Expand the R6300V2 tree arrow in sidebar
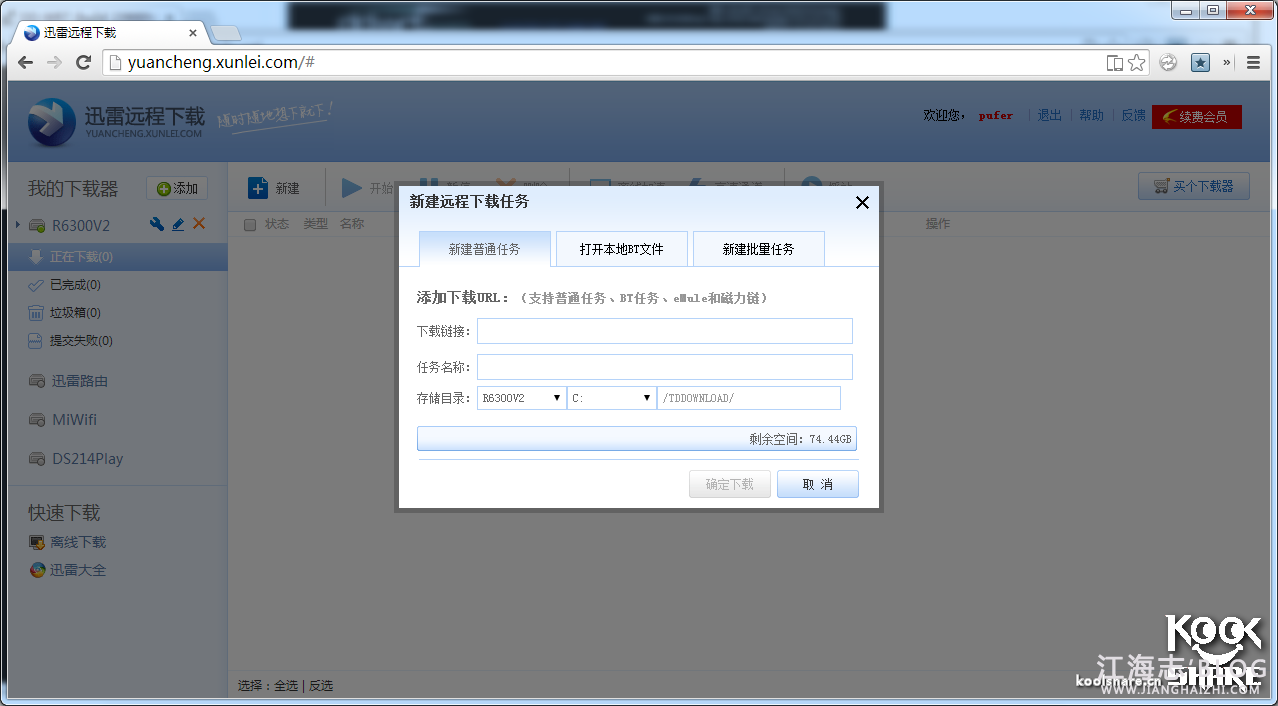1278x706 pixels. (18, 225)
